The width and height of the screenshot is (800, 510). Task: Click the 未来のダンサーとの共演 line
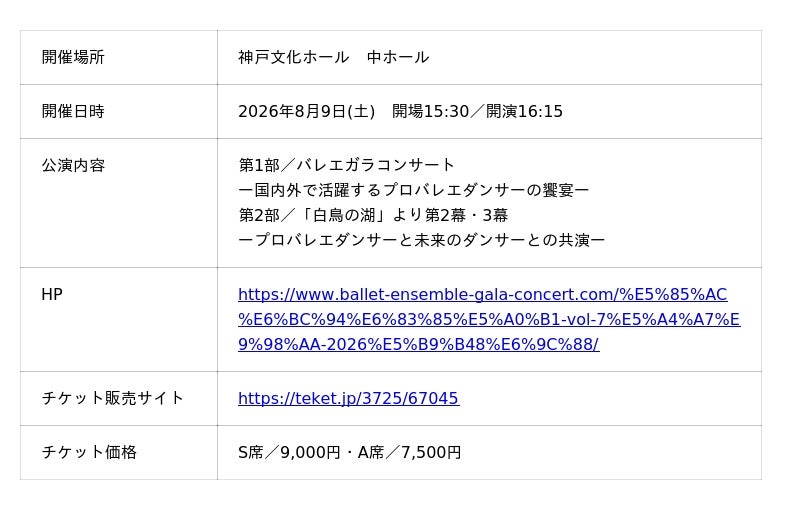pos(421,240)
